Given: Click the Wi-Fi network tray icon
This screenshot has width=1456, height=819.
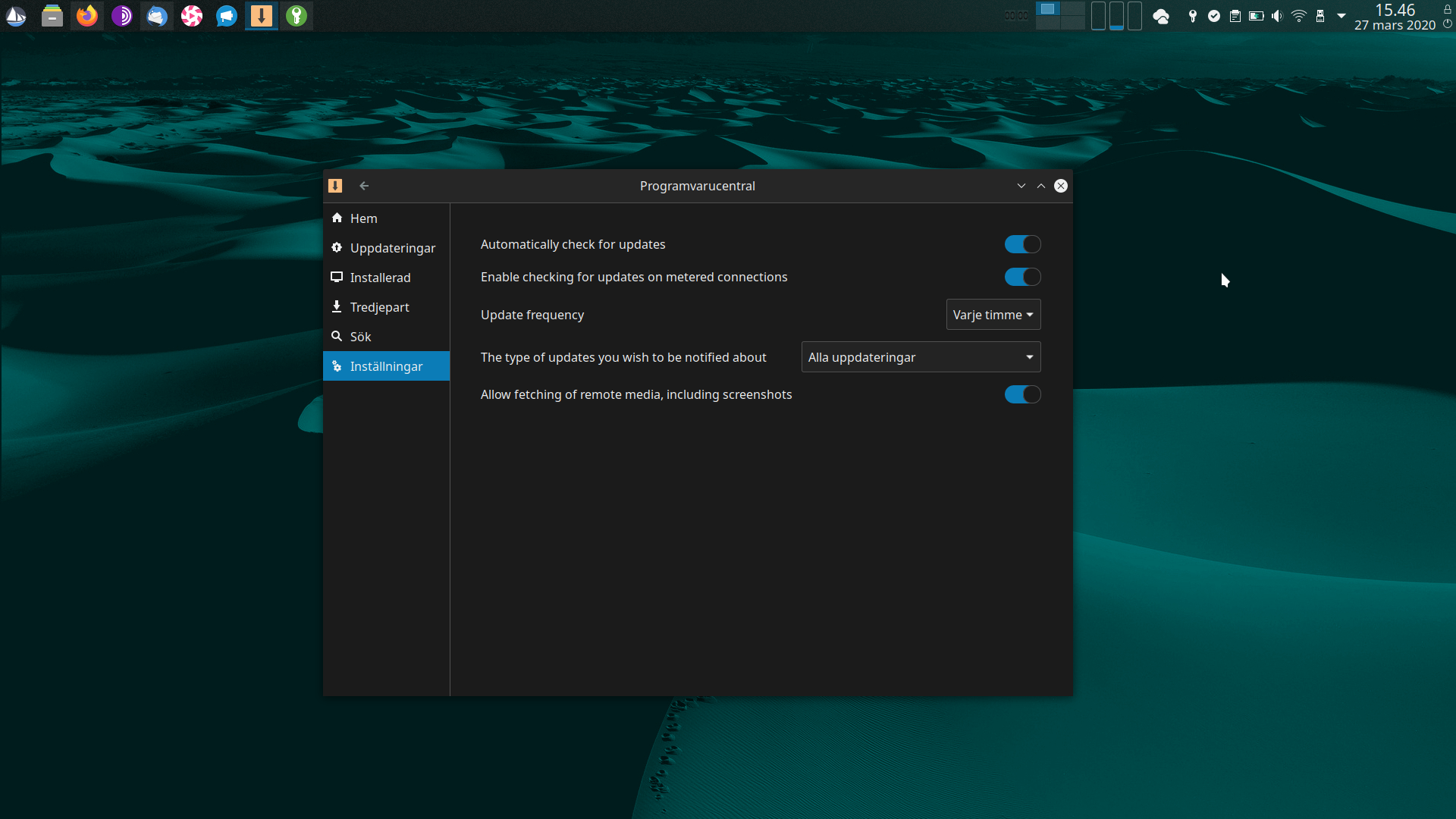Looking at the screenshot, I should click(1299, 16).
